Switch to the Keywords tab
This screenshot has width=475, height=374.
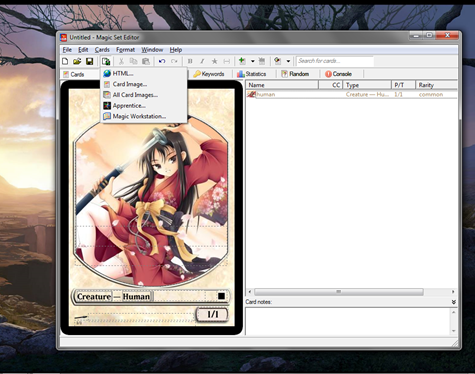click(x=209, y=74)
